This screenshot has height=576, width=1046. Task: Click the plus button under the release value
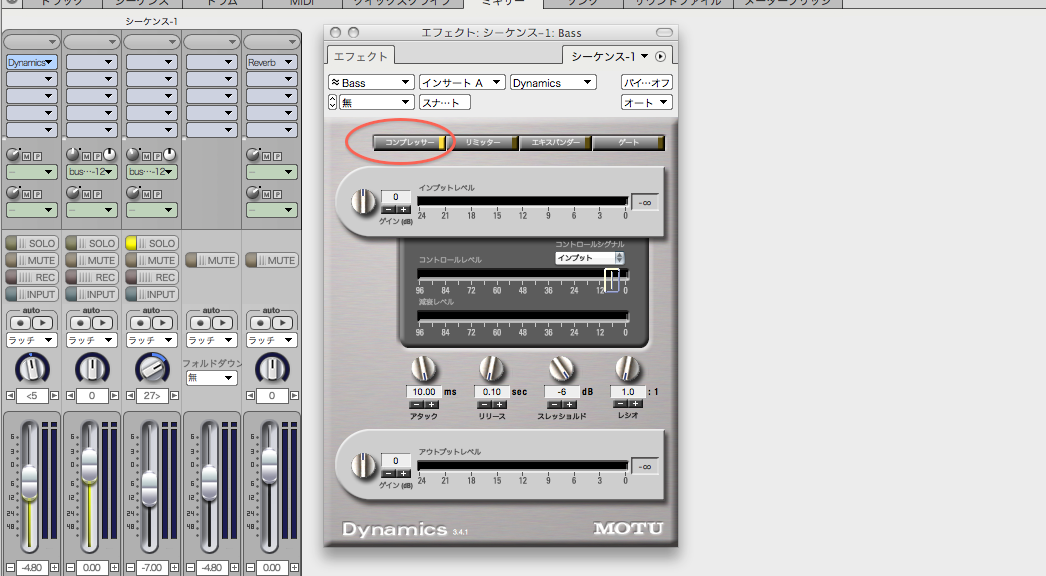tap(500, 404)
